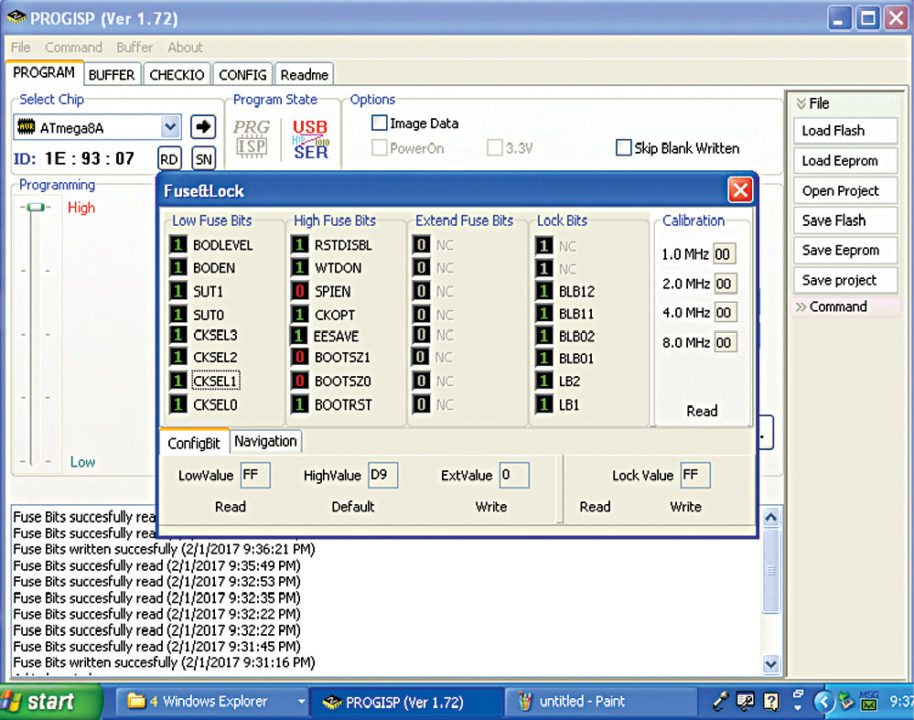The image size is (914, 720).
Task: Click the PRG ISP program state icon
Action: coord(251,139)
